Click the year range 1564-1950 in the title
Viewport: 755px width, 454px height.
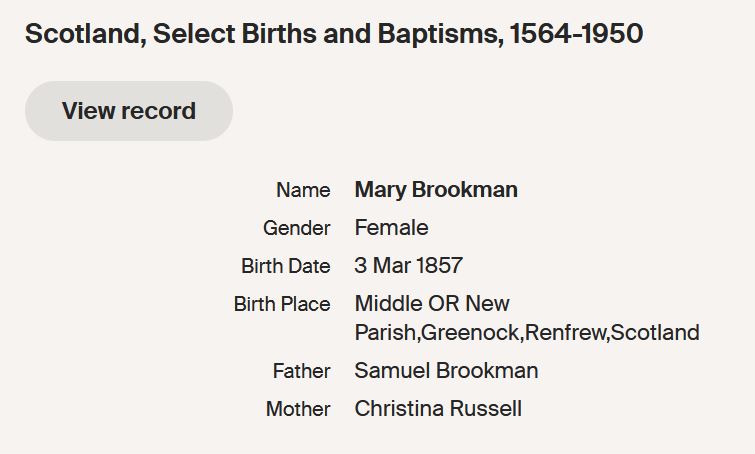(x=576, y=34)
